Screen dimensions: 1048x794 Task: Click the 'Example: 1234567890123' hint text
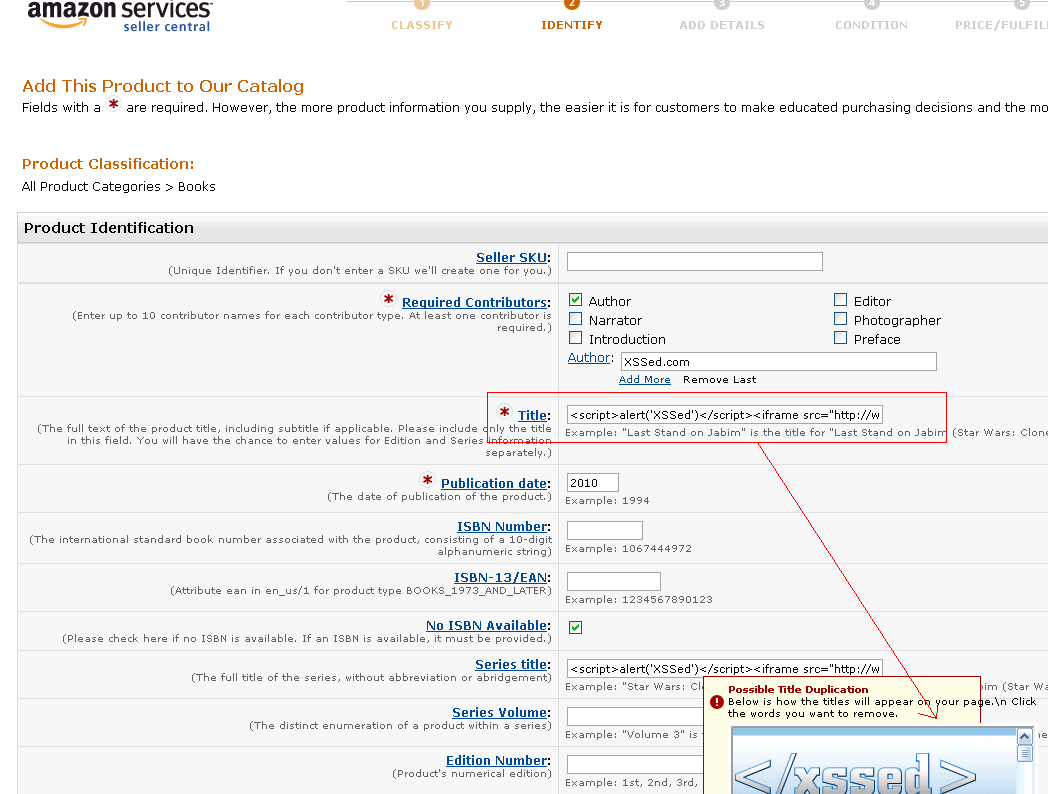(x=639, y=600)
